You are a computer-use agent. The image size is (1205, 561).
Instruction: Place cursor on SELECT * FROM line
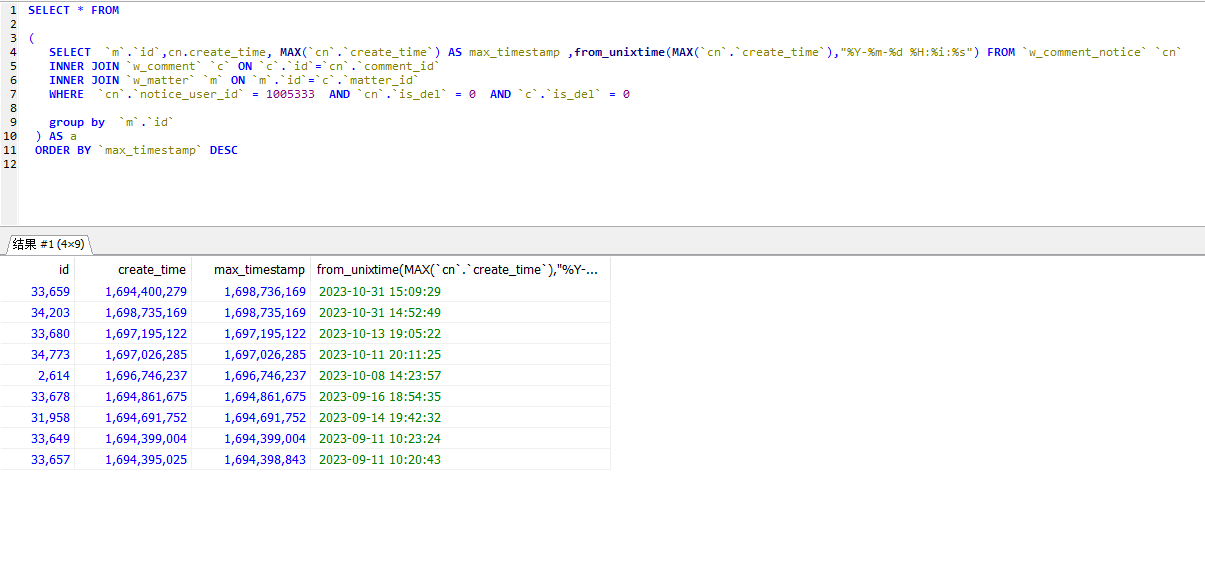tap(73, 10)
